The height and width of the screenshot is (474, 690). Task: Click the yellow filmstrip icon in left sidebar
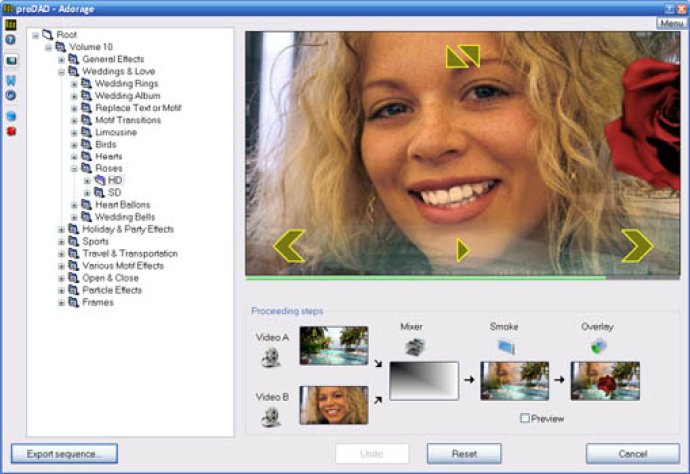click(11, 25)
